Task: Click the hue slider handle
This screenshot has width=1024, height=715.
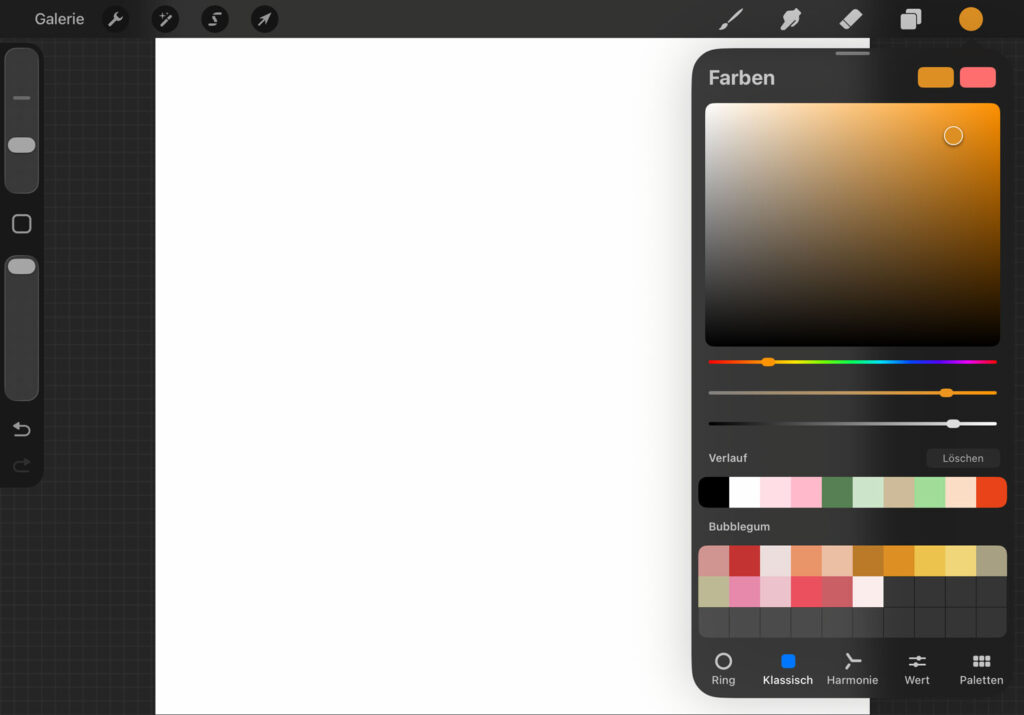Action: pos(768,362)
